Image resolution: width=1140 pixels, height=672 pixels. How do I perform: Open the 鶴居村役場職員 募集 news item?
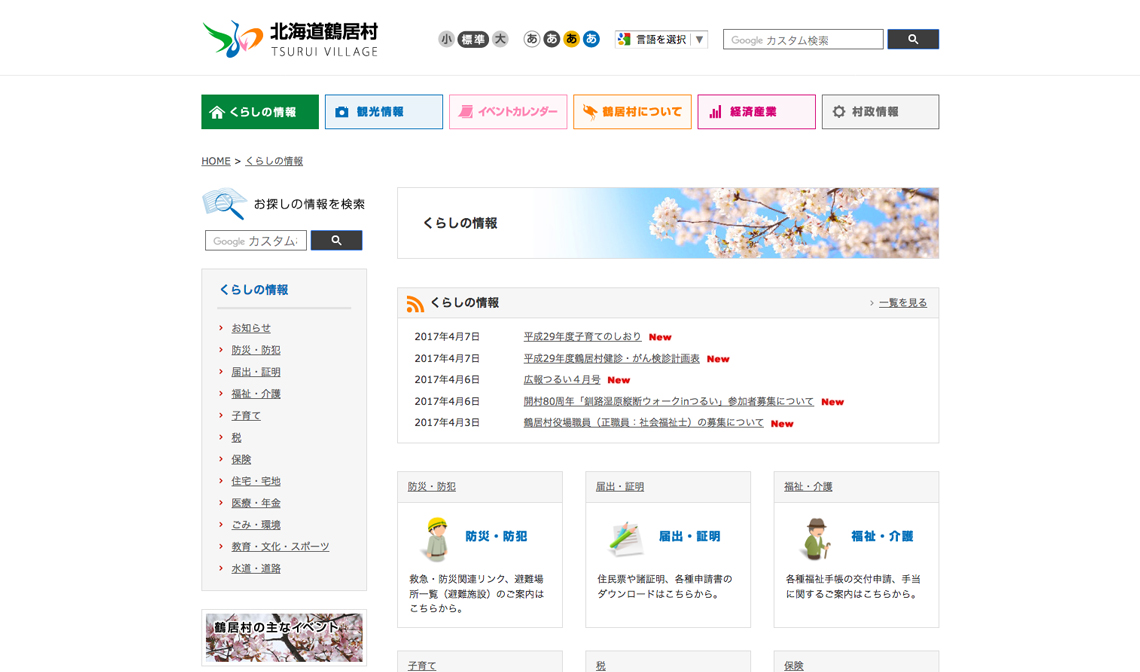pos(643,423)
